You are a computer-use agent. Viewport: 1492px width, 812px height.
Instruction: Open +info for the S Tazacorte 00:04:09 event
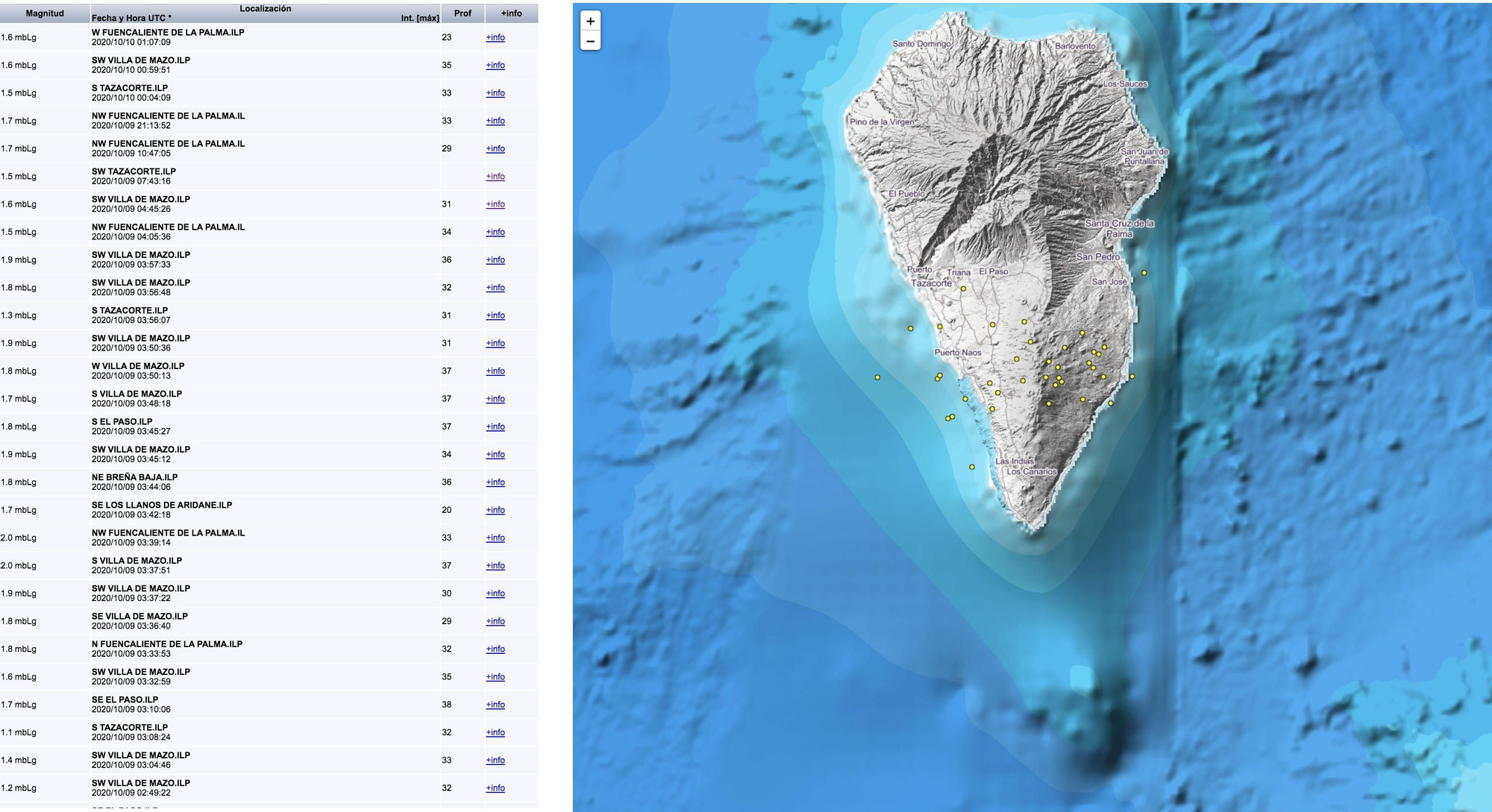(495, 93)
